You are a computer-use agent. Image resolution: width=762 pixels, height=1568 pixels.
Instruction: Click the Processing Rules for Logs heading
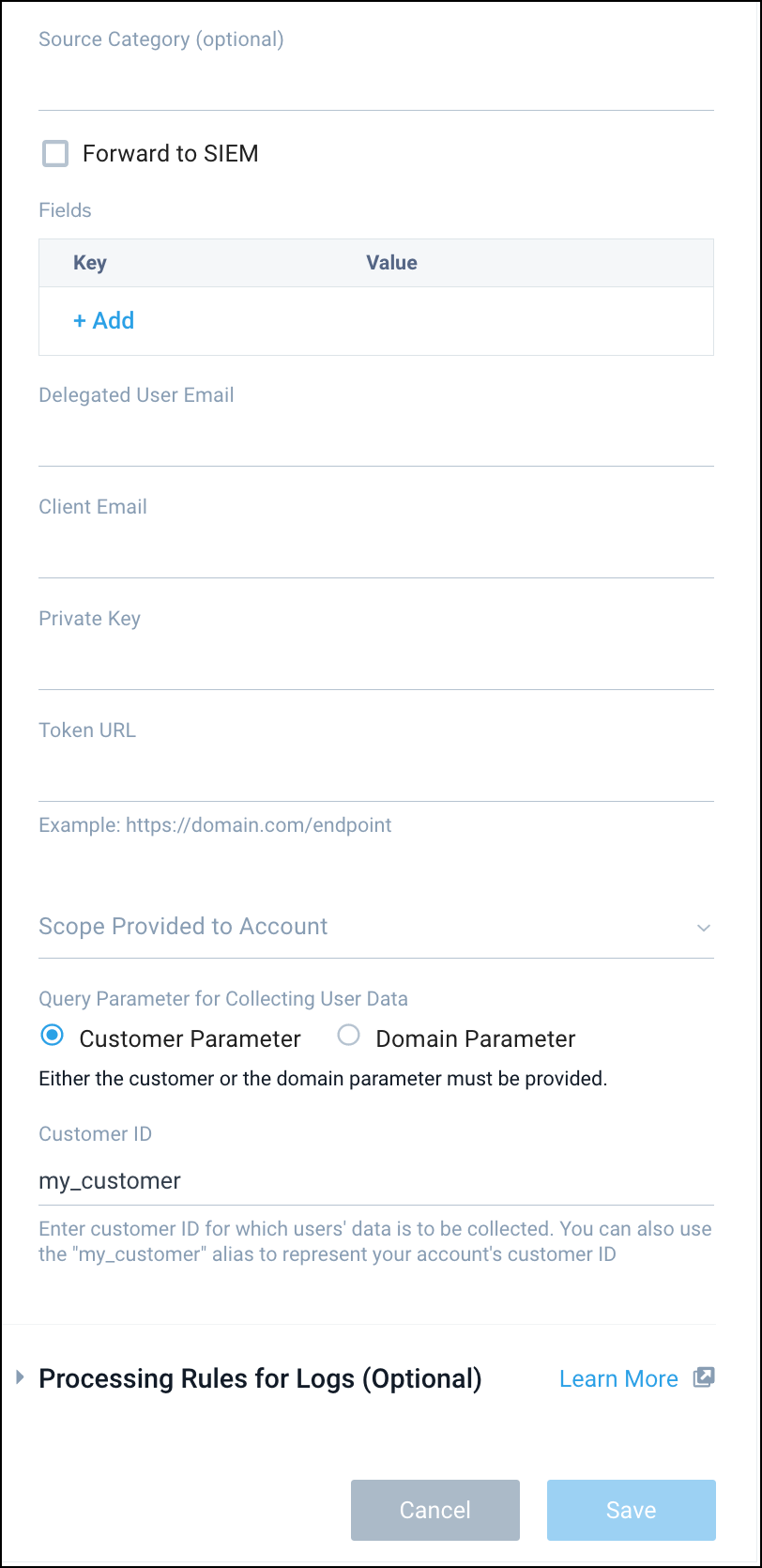click(260, 1378)
